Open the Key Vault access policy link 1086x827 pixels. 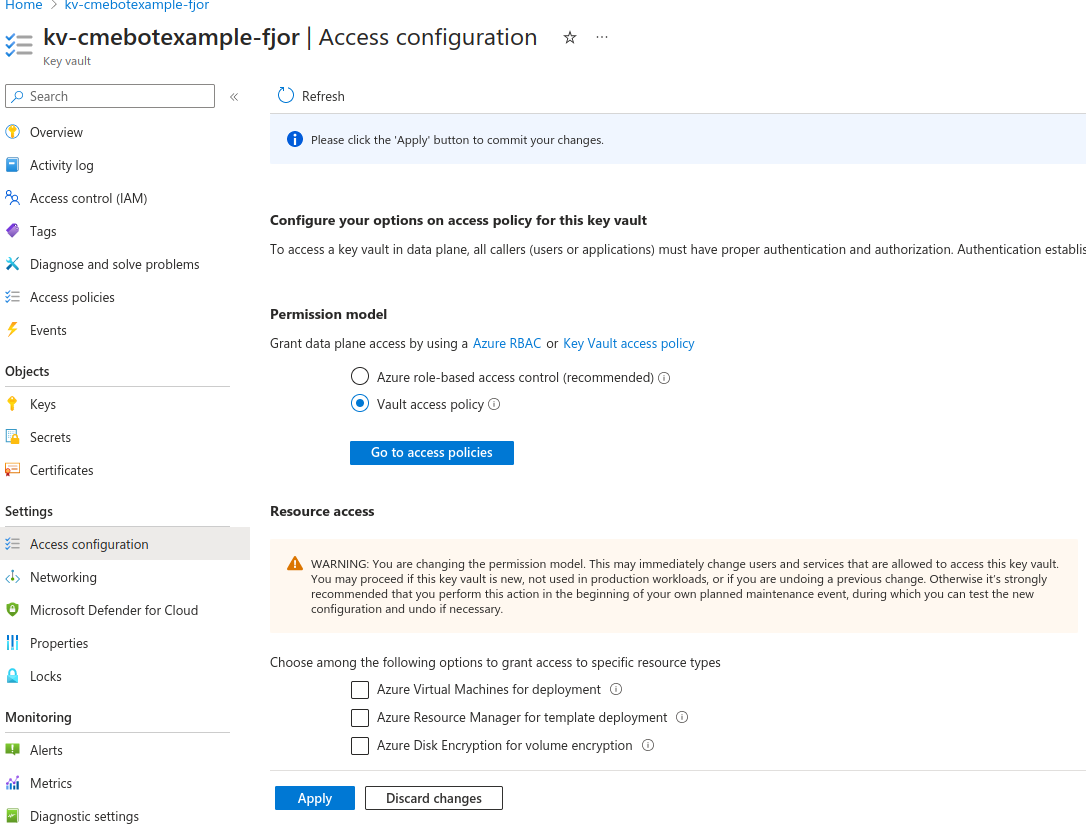(x=628, y=344)
